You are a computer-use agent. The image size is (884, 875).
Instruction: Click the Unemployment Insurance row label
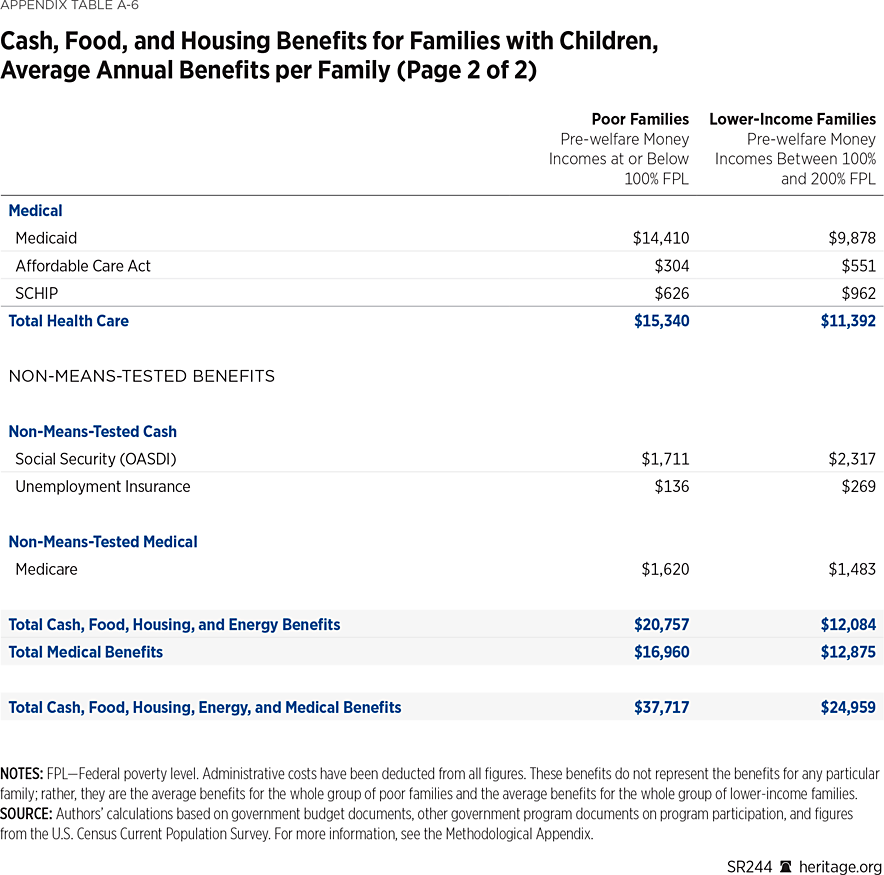(x=102, y=487)
